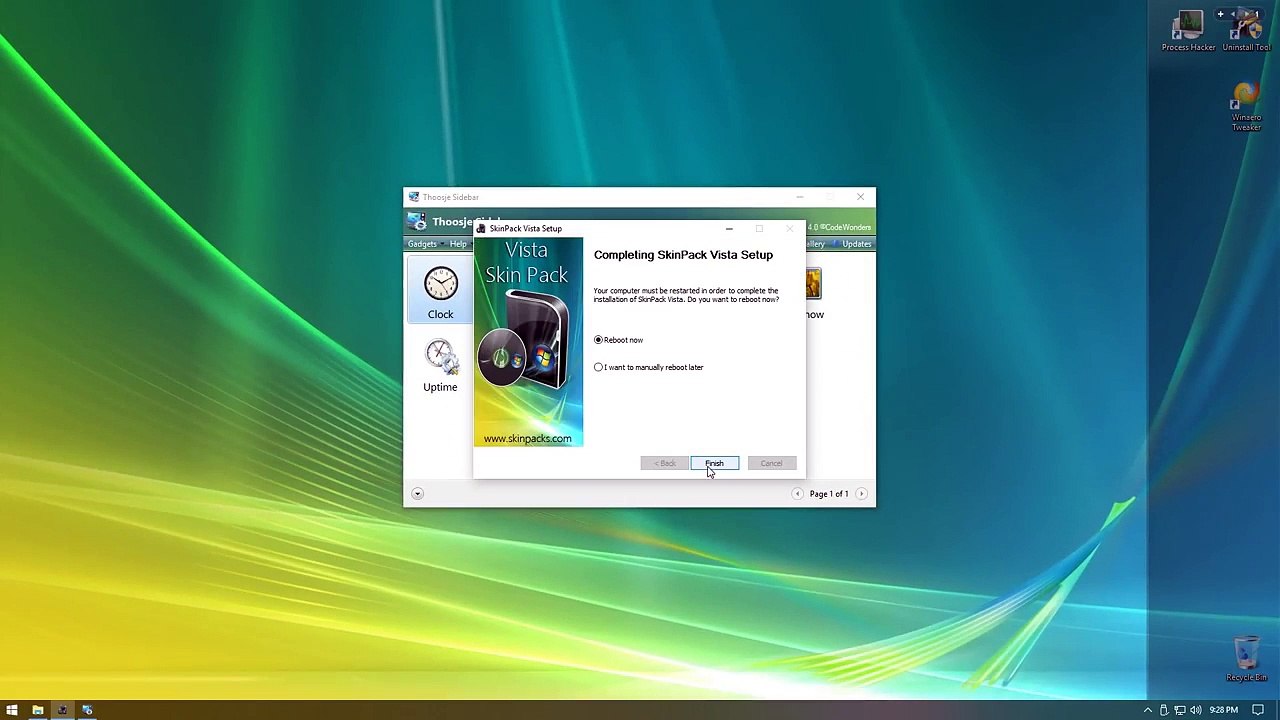Close the Thoosje Sidebar window

point(860,197)
